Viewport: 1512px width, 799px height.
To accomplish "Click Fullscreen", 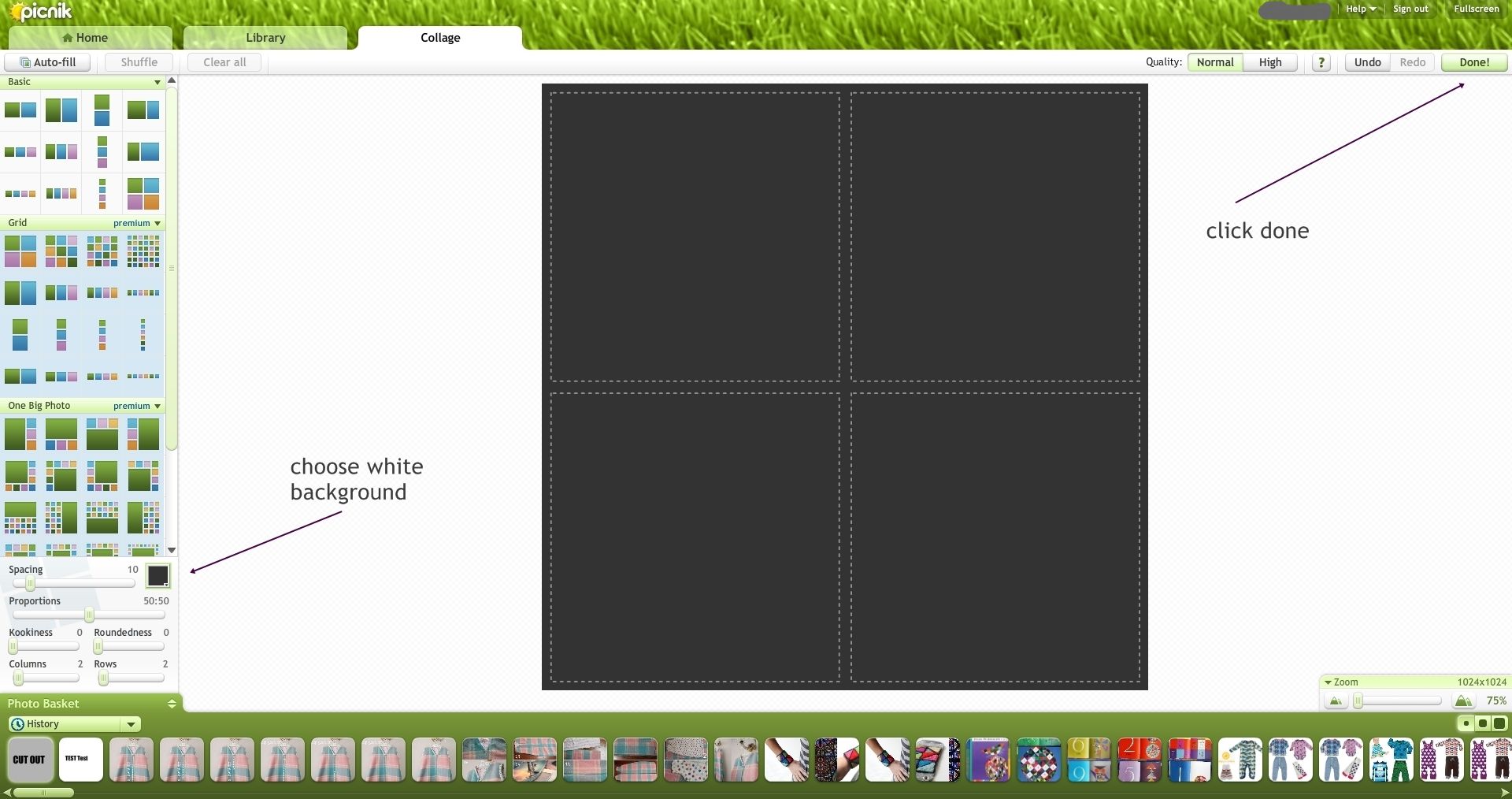I will pos(1477,9).
